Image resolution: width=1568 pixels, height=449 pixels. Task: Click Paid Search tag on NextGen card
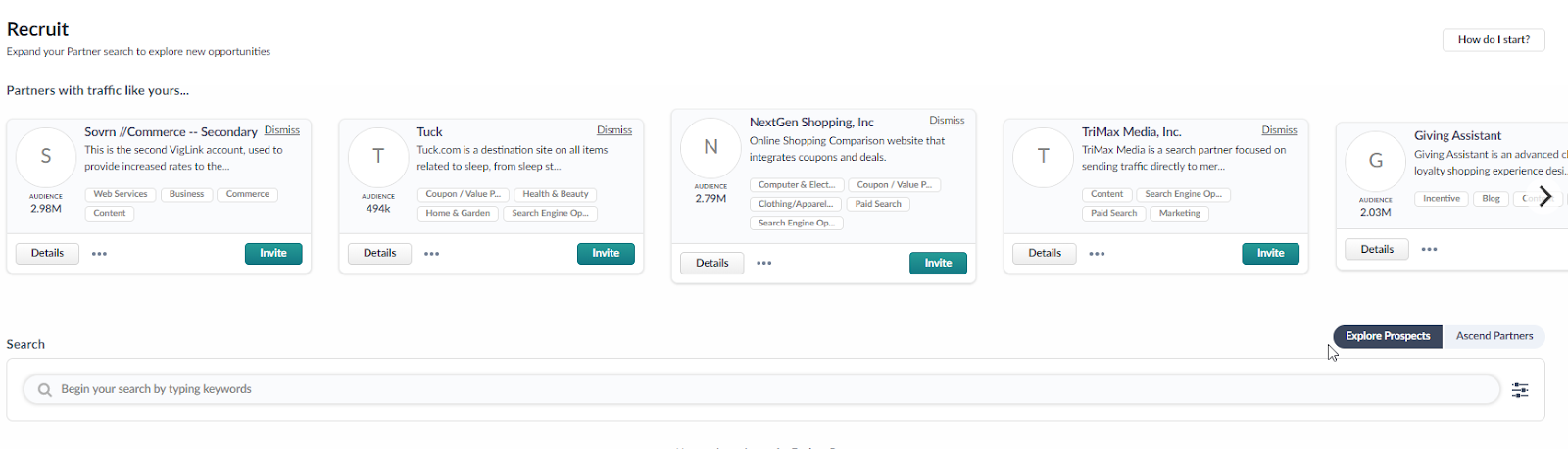(x=878, y=205)
